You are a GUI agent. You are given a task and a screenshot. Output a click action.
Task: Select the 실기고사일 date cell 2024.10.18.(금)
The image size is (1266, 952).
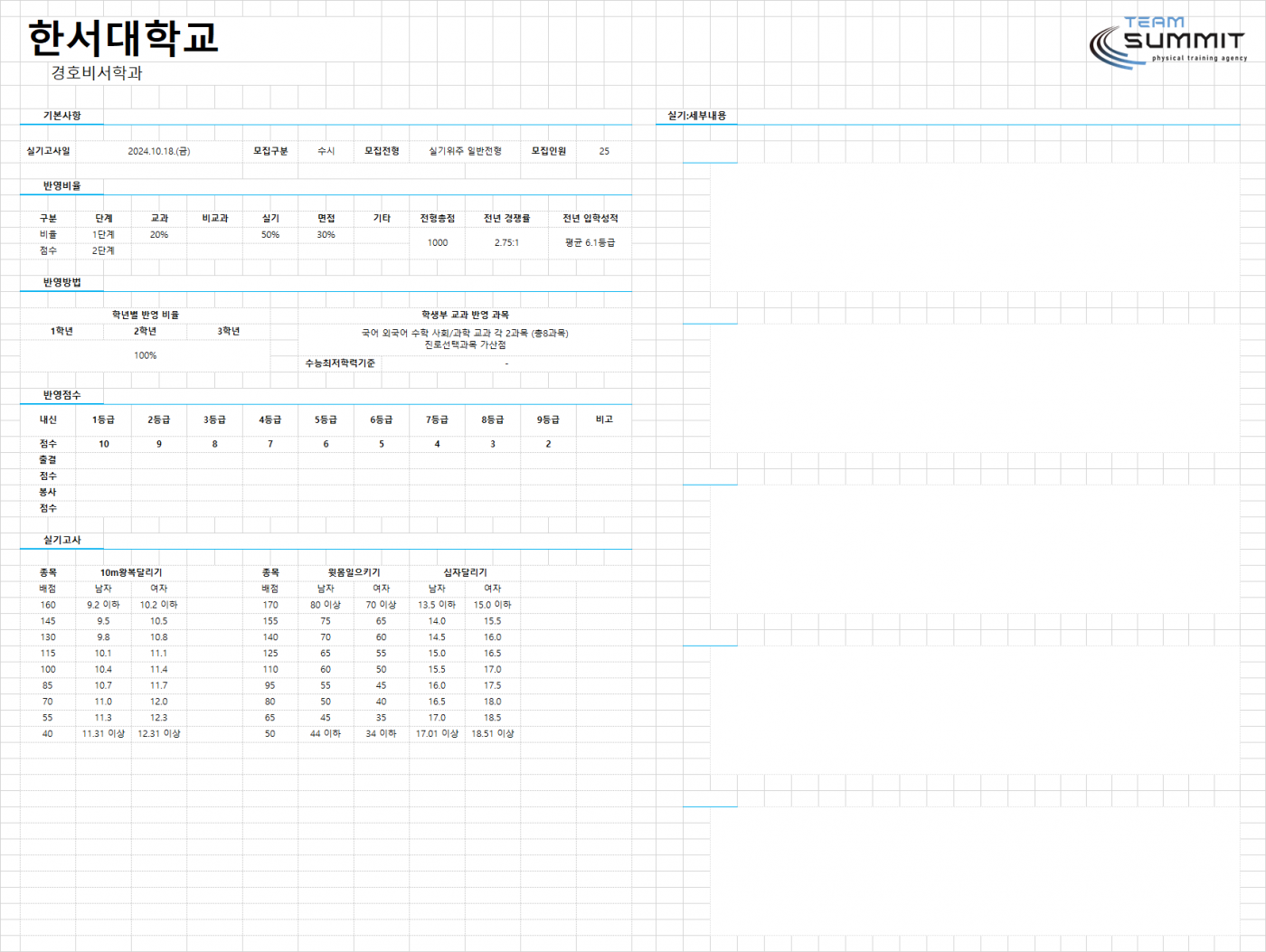[x=159, y=151]
